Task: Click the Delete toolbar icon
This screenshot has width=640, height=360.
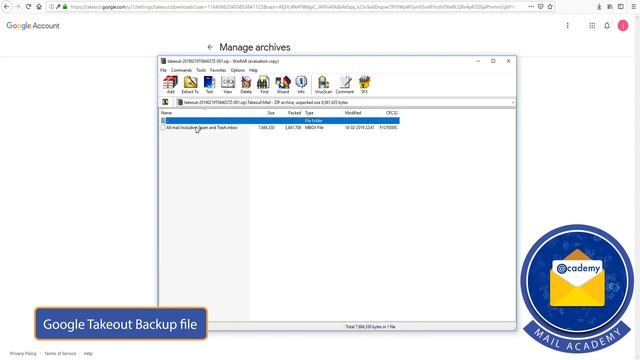Action: coord(246,84)
